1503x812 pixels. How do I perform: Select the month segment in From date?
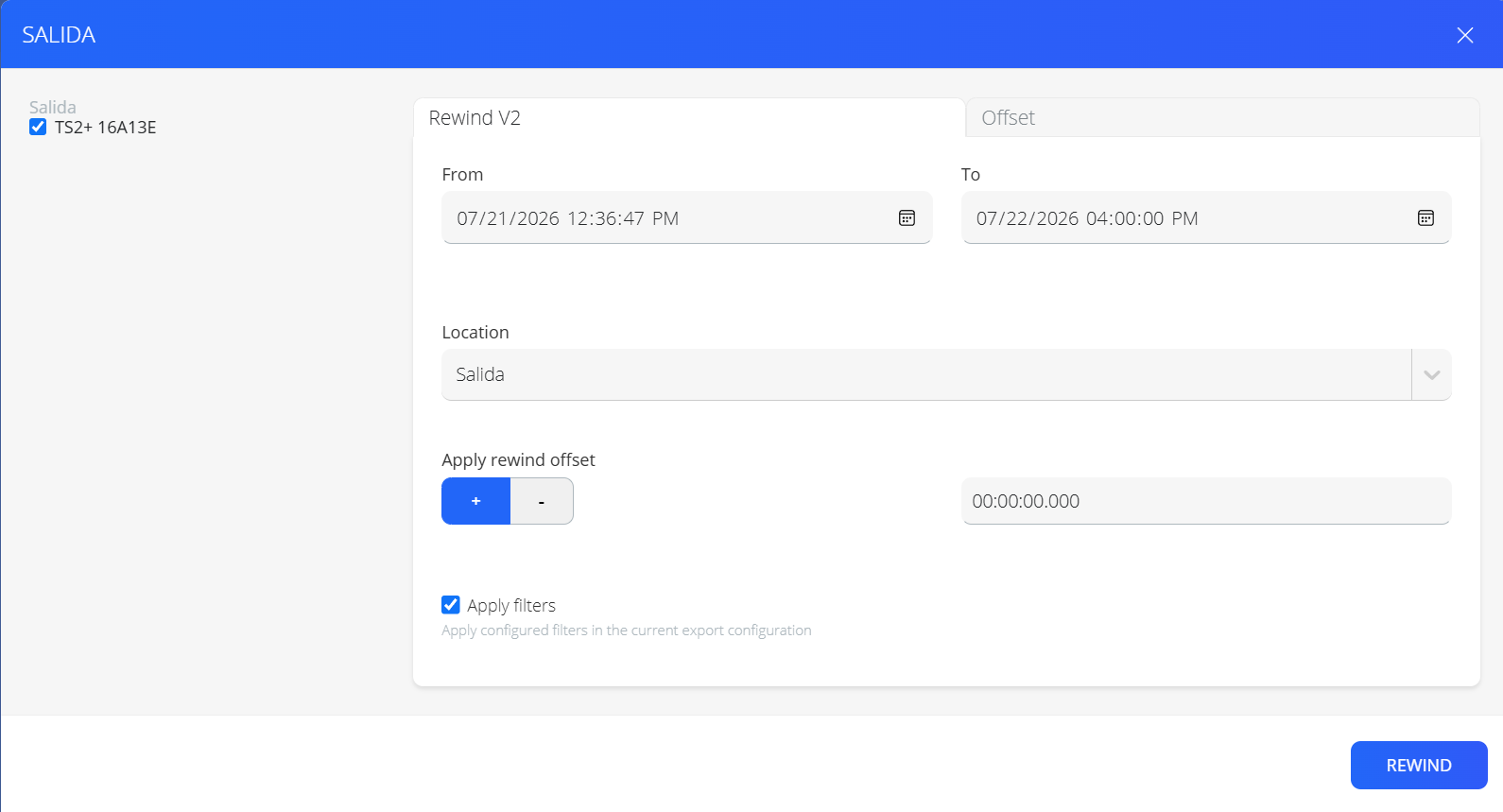click(x=468, y=218)
